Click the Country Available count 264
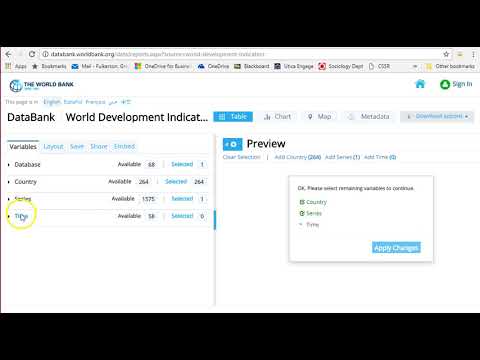Image resolution: width=480 pixels, height=360 pixels. [x=144, y=182]
